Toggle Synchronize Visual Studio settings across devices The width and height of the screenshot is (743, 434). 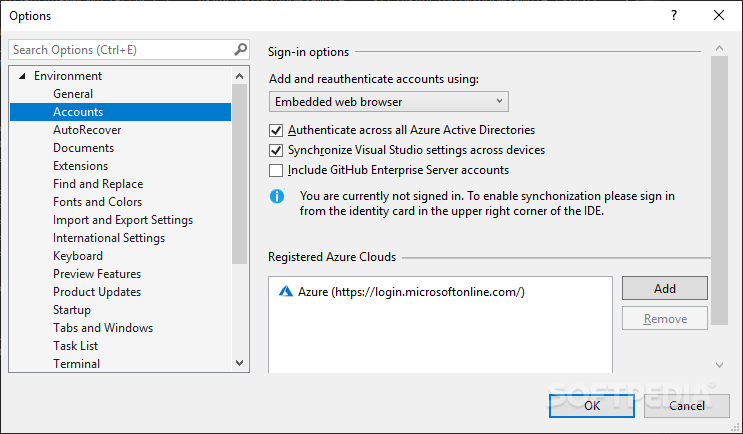point(276,150)
